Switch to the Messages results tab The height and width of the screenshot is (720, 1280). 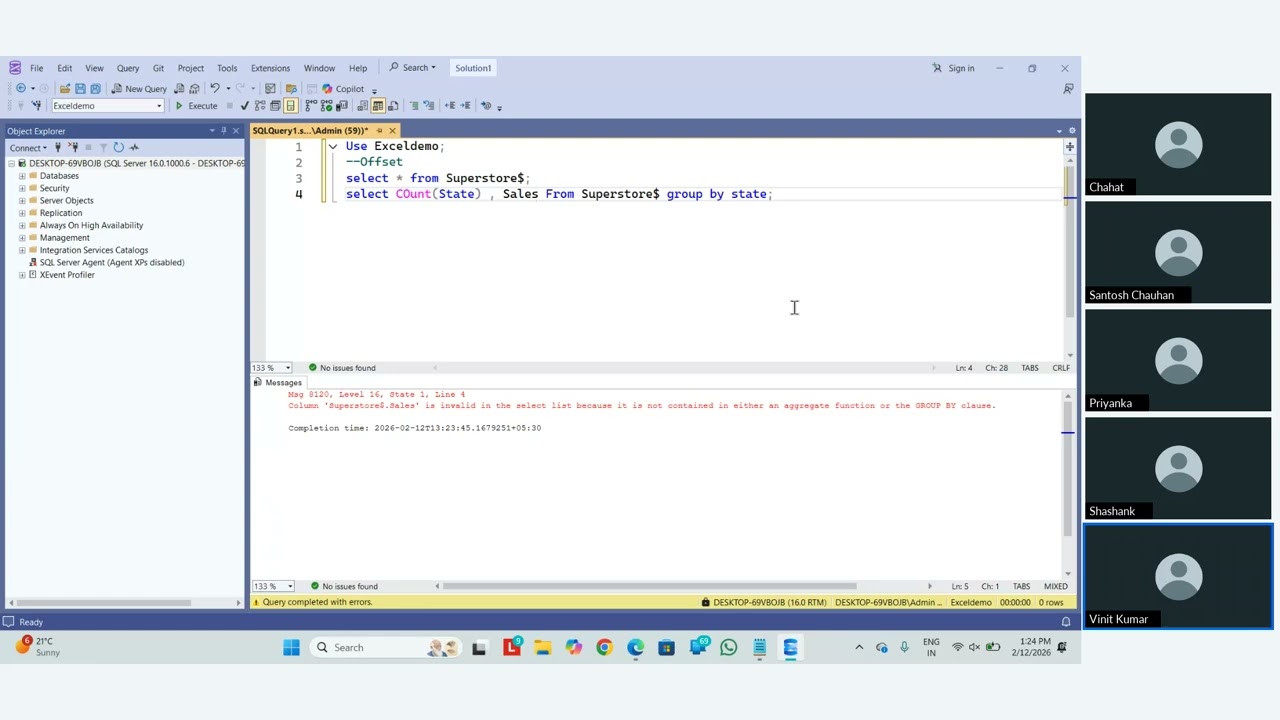tap(277, 382)
